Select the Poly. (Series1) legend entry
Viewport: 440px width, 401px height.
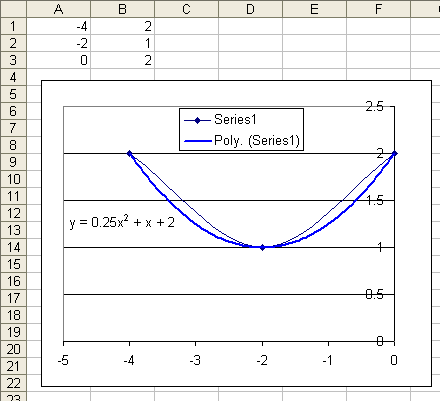point(257,140)
